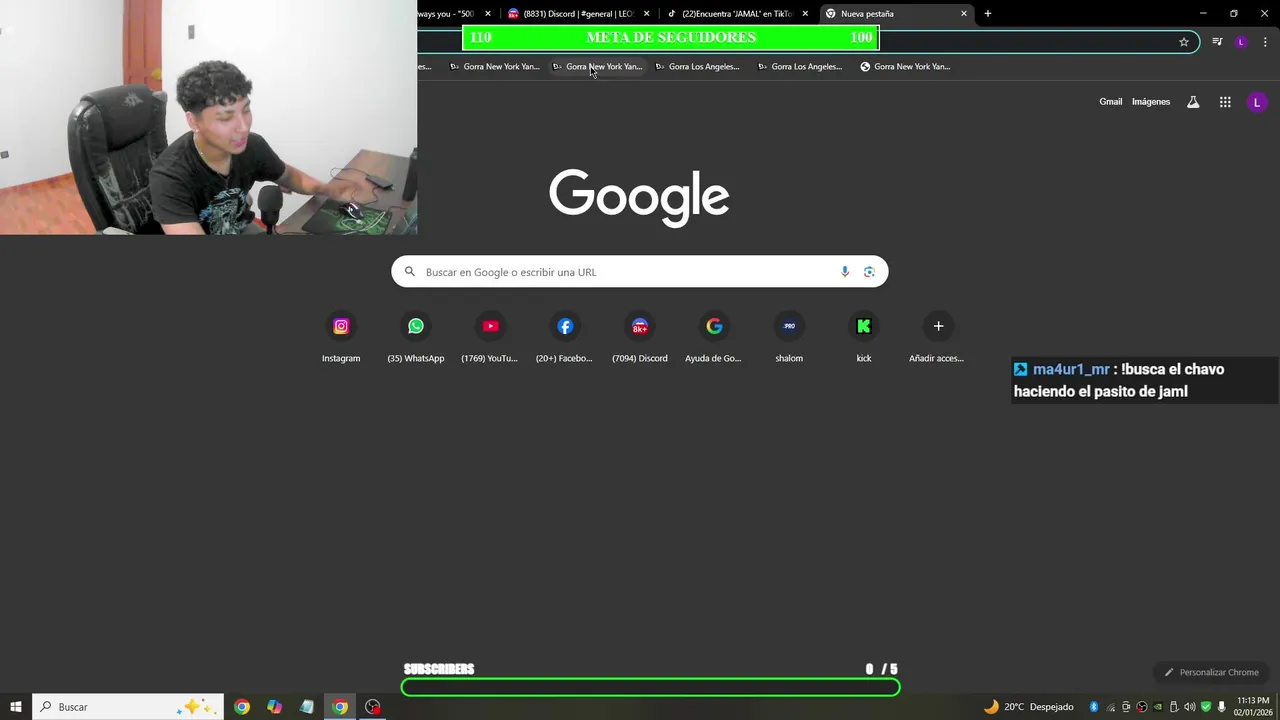The width and height of the screenshot is (1280, 720).
Task: Open the Chrome three-dot menu
Action: click(x=1265, y=42)
